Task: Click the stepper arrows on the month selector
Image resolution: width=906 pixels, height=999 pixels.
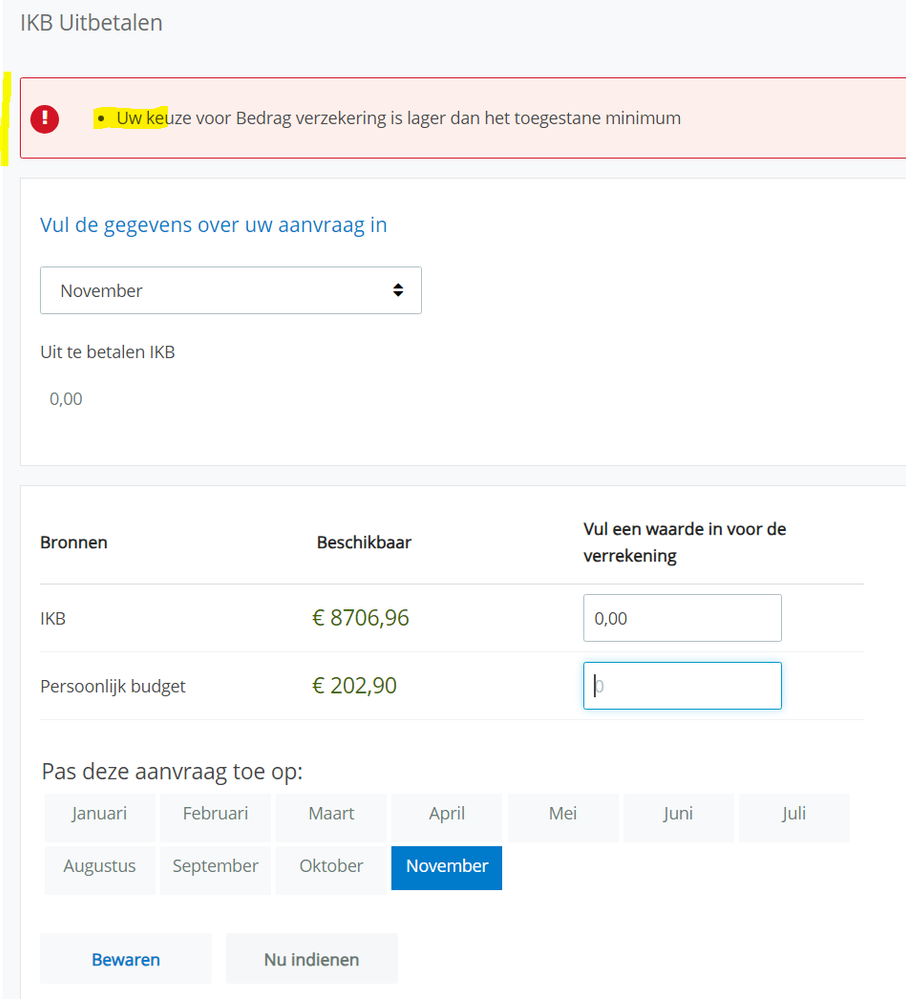Action: (x=399, y=289)
